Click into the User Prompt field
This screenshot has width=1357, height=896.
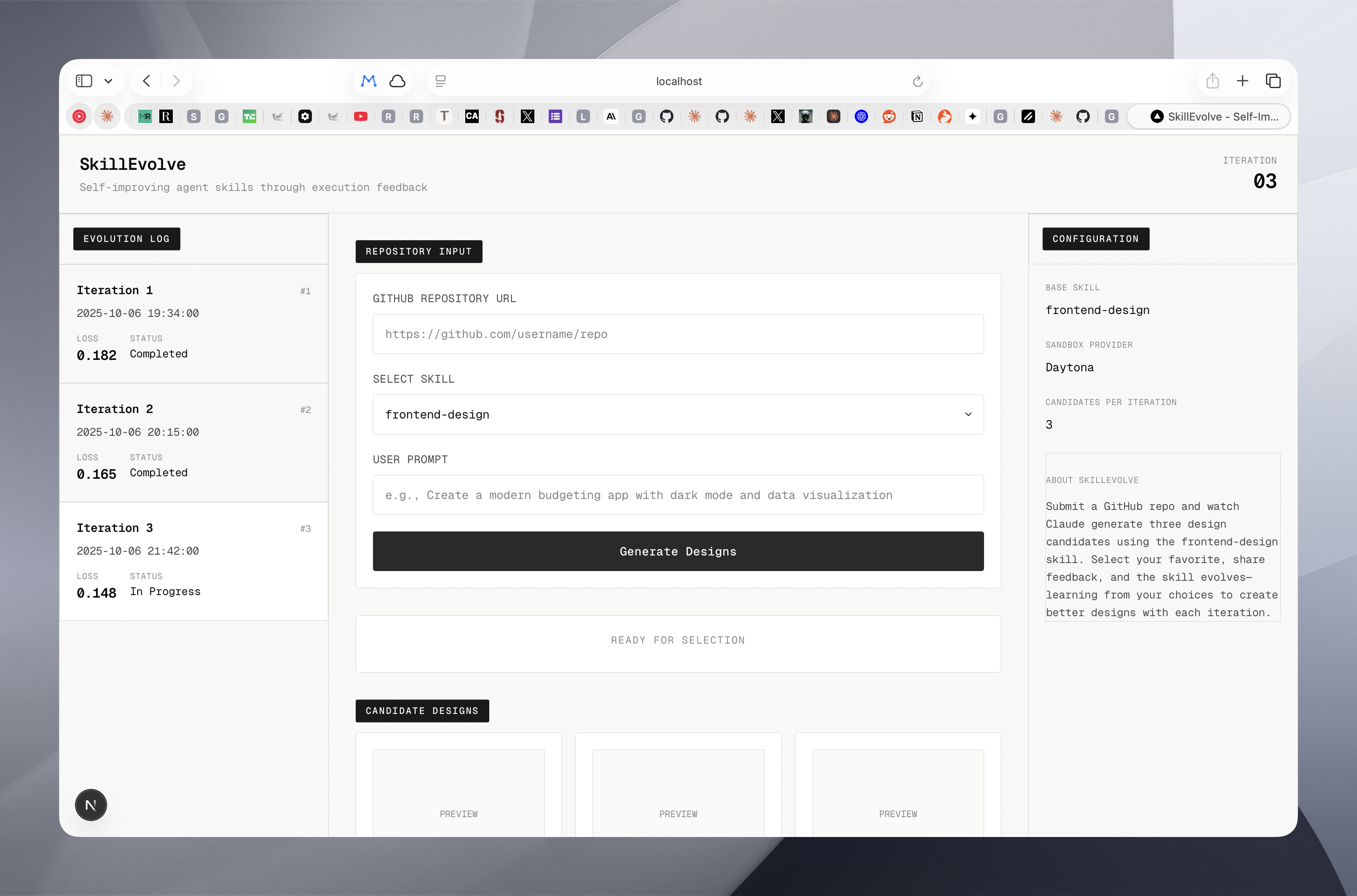click(x=678, y=495)
